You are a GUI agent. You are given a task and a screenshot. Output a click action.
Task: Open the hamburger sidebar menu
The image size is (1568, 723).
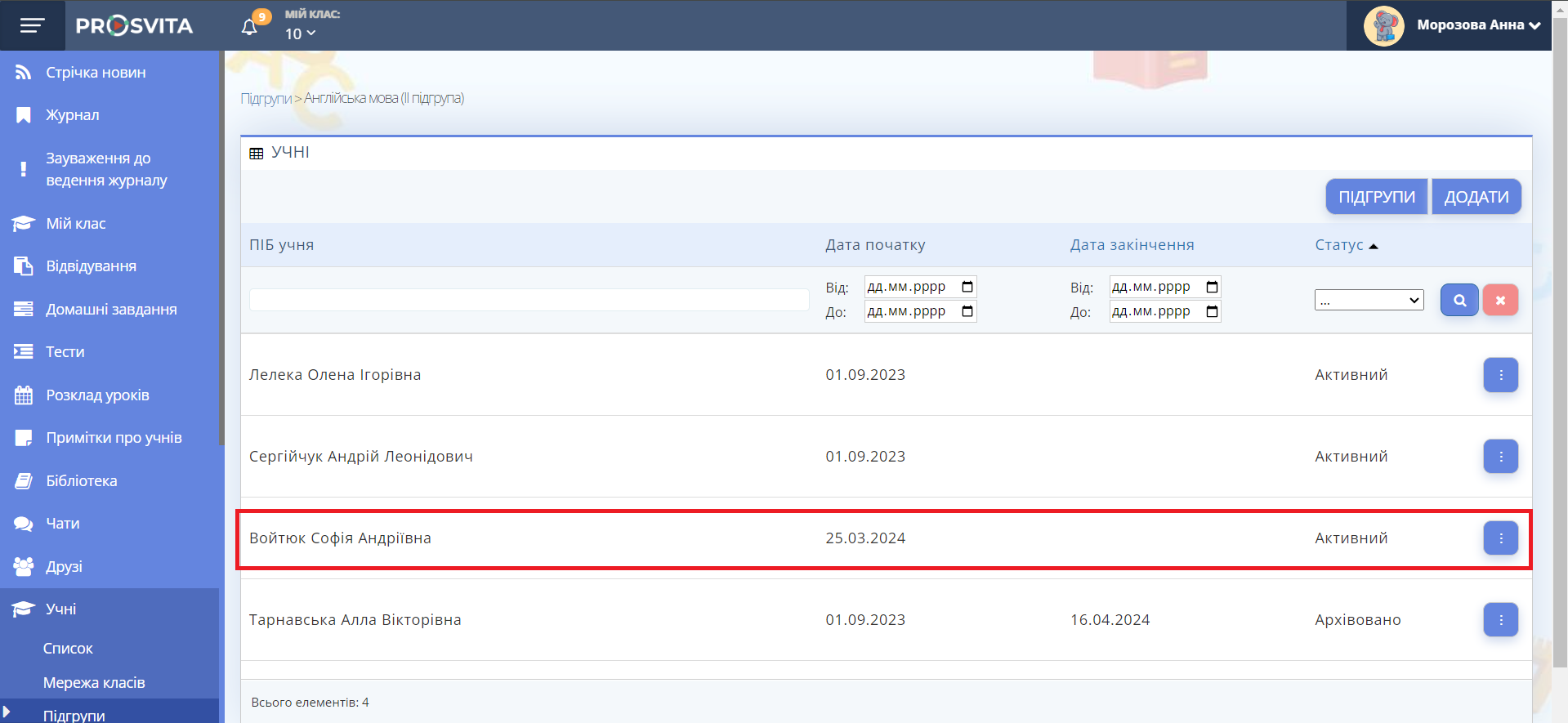(x=32, y=25)
